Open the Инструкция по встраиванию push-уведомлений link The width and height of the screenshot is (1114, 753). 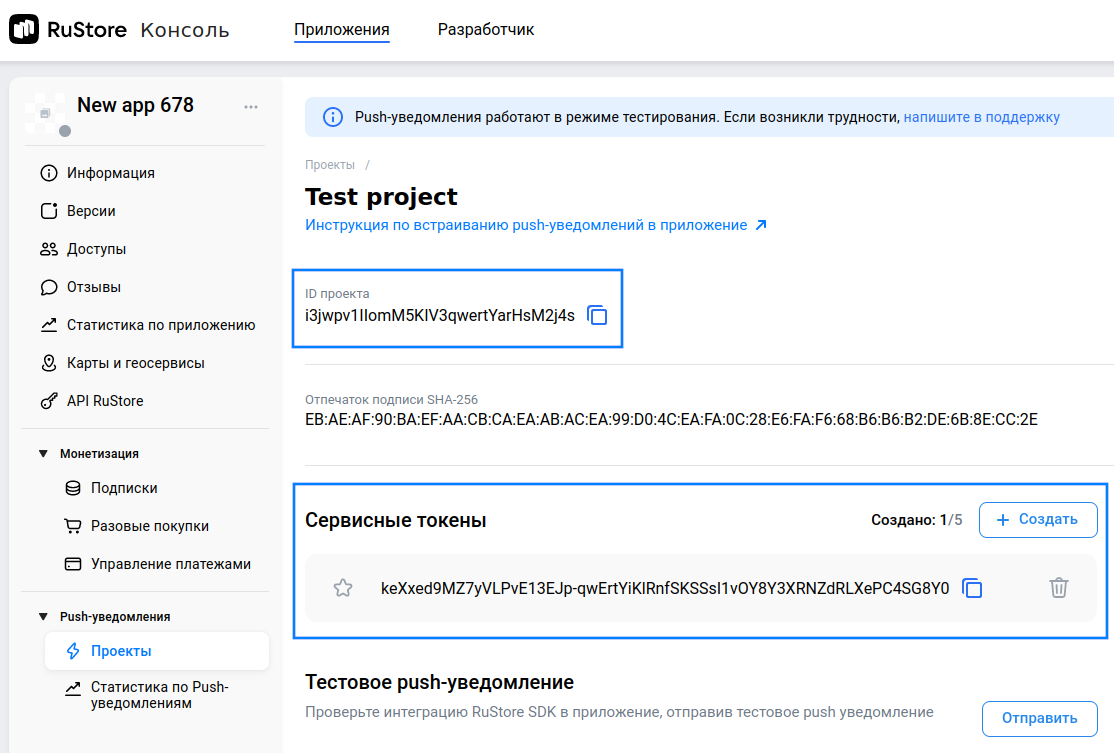pos(526,225)
